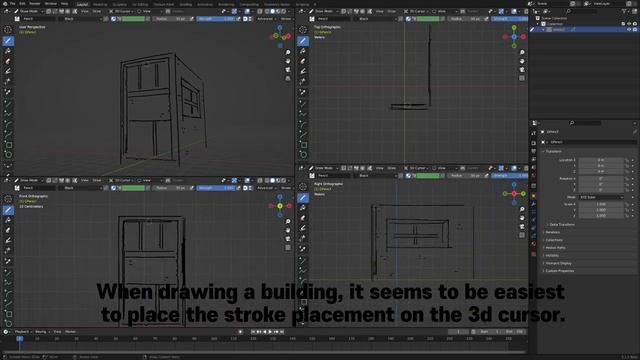Image resolution: width=640 pixels, height=360 pixels.
Task: Switch to the Animation workspace tab
Action: (x=205, y=4)
